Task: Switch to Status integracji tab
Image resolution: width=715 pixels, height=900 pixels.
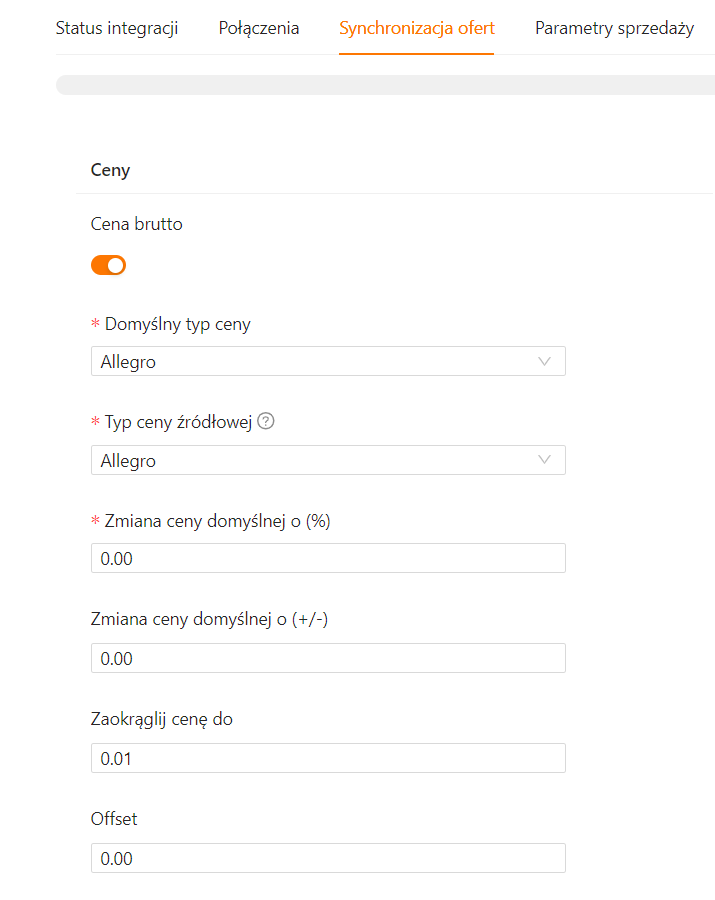Action: 117,28
